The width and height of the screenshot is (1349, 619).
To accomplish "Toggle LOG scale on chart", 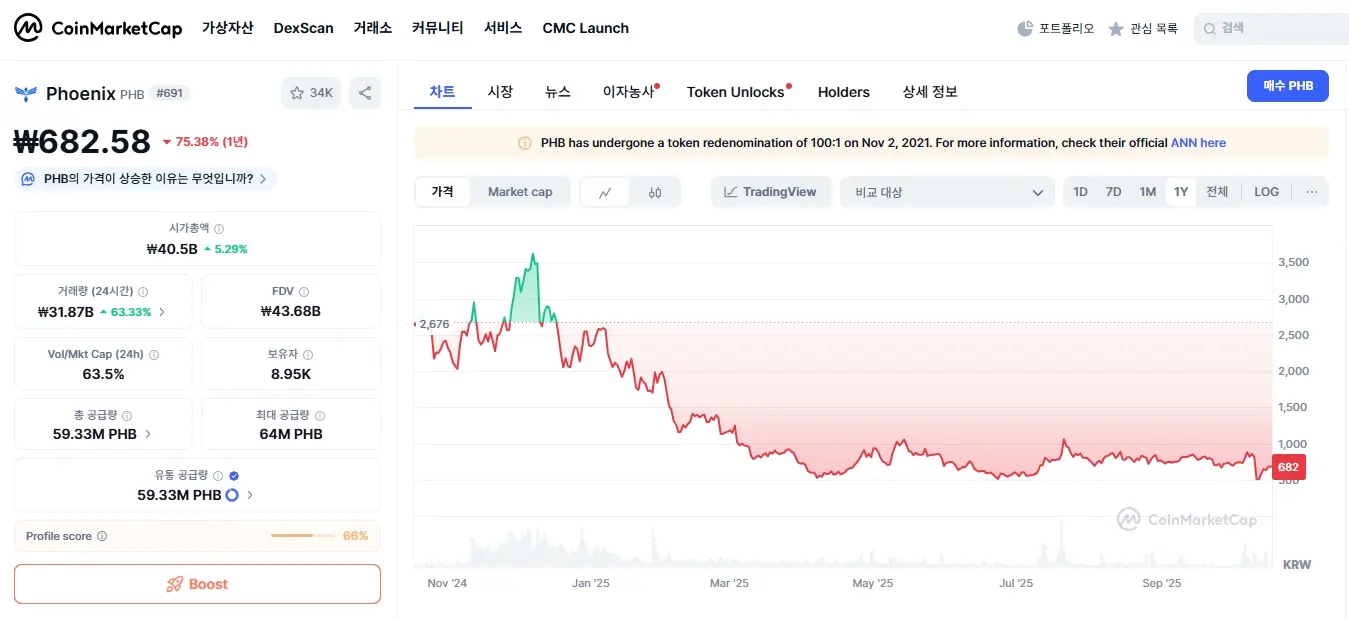I will 1266,192.
